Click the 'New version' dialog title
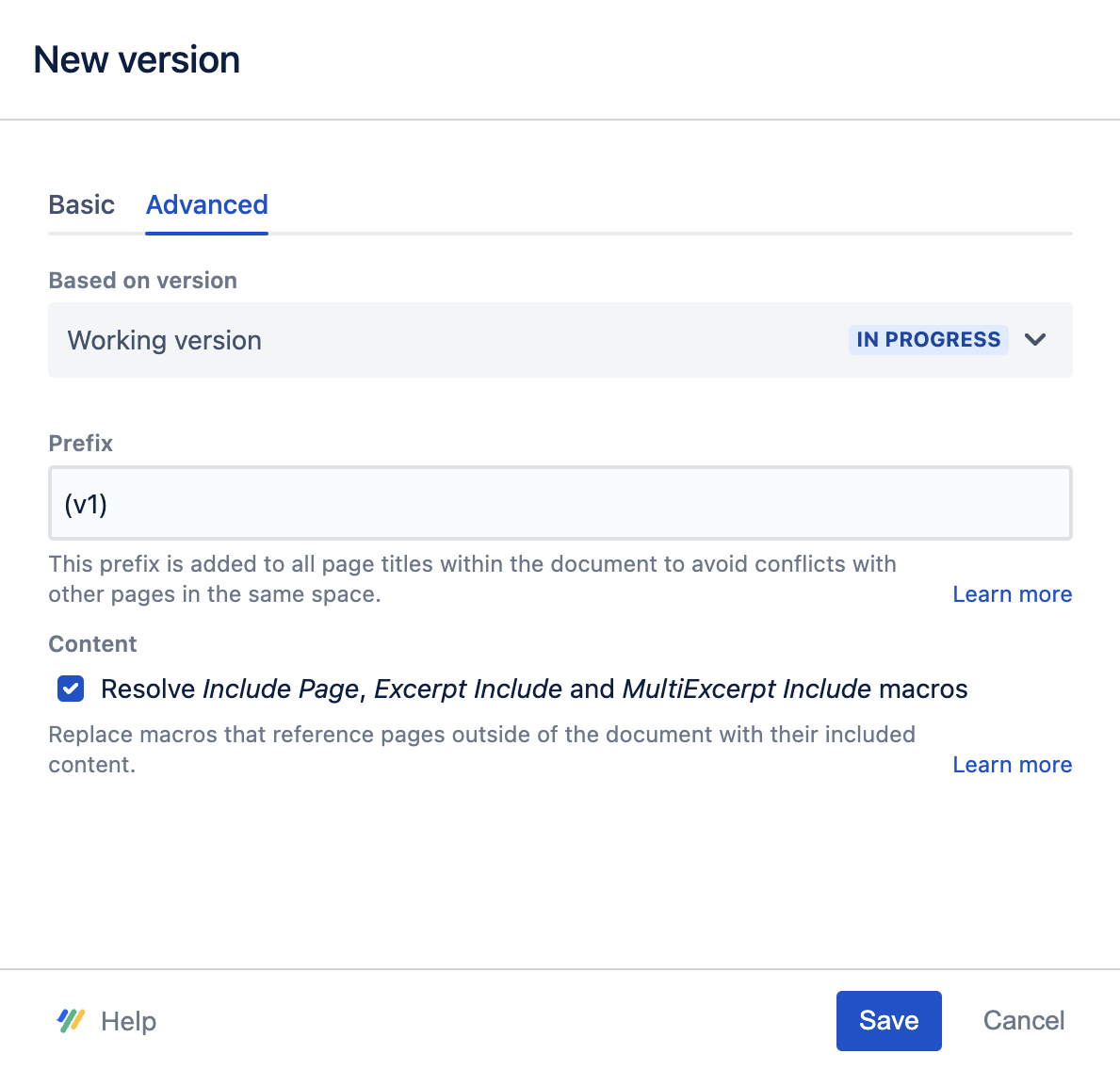 tap(137, 60)
